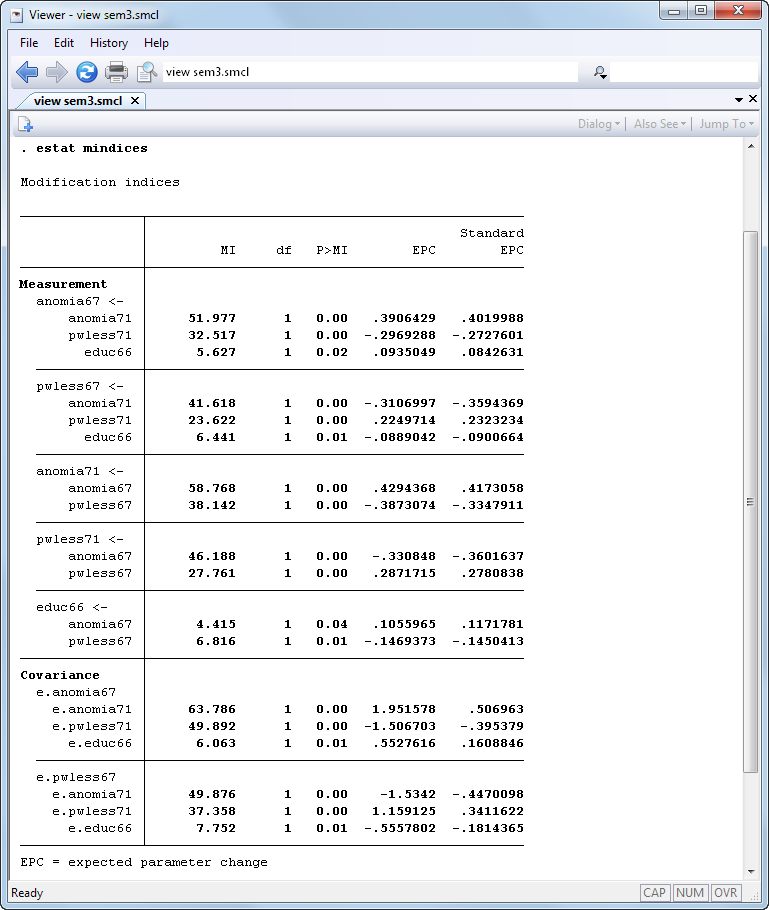This screenshot has width=769, height=910.
Task: Click the EPC value 1.951578
Action: tap(403, 709)
